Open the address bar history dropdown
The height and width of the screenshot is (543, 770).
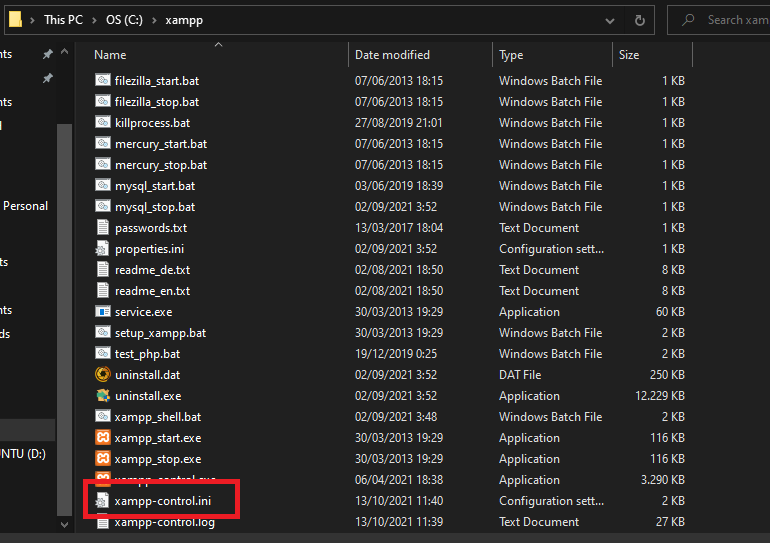click(610, 20)
